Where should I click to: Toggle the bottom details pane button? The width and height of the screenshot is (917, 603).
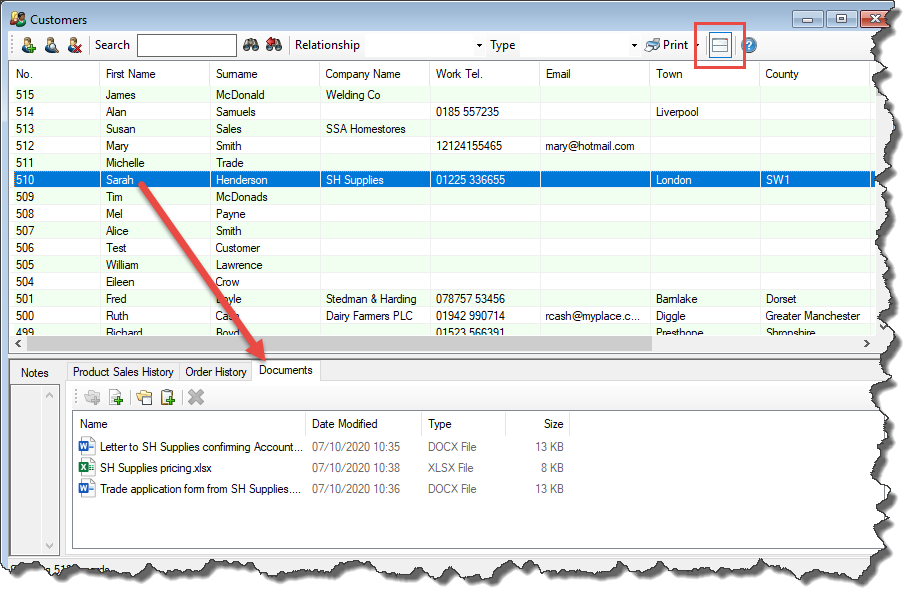720,45
